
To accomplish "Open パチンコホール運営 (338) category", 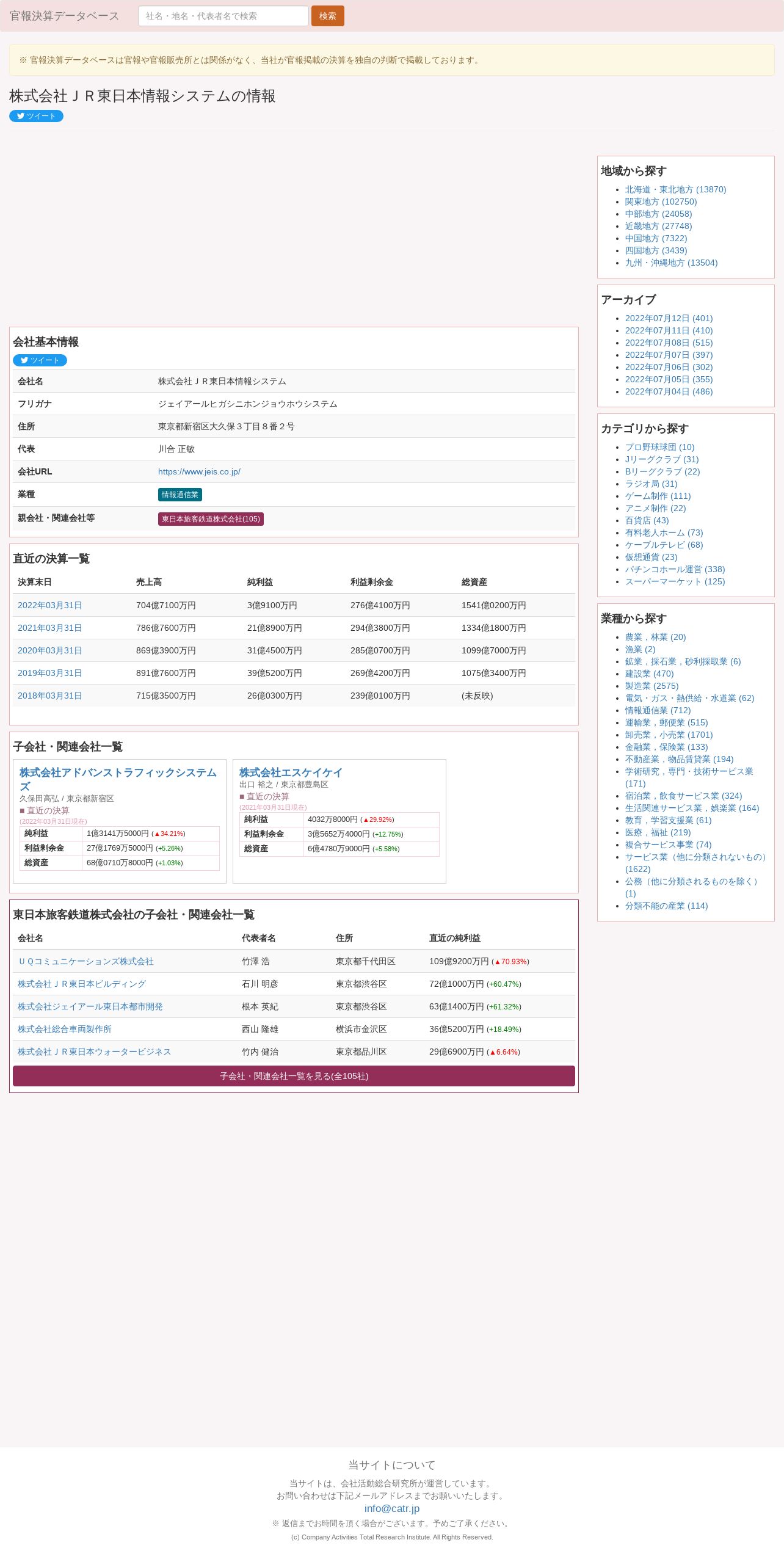I will [675, 569].
